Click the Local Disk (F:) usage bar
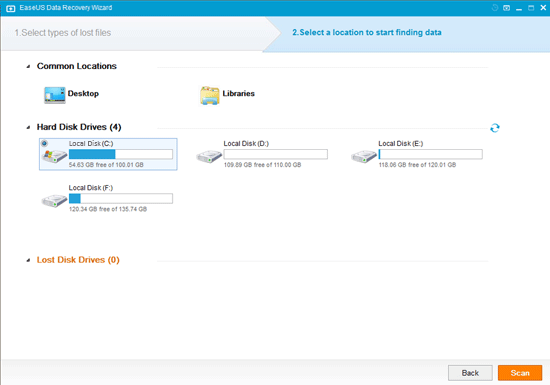The image size is (550, 385). 121,198
